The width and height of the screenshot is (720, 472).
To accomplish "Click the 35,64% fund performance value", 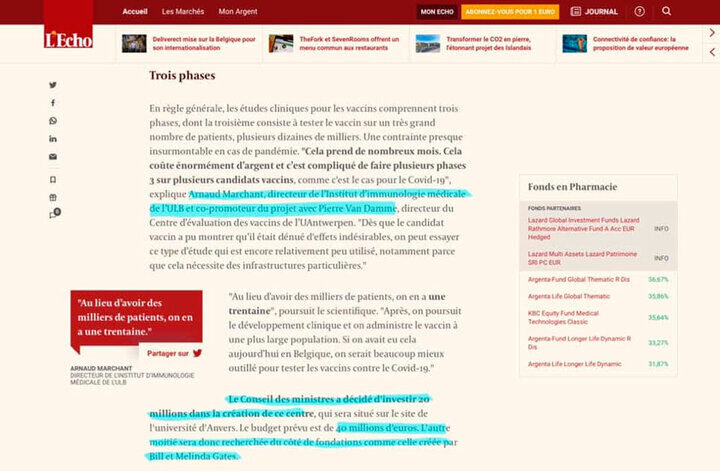I will tap(658, 317).
